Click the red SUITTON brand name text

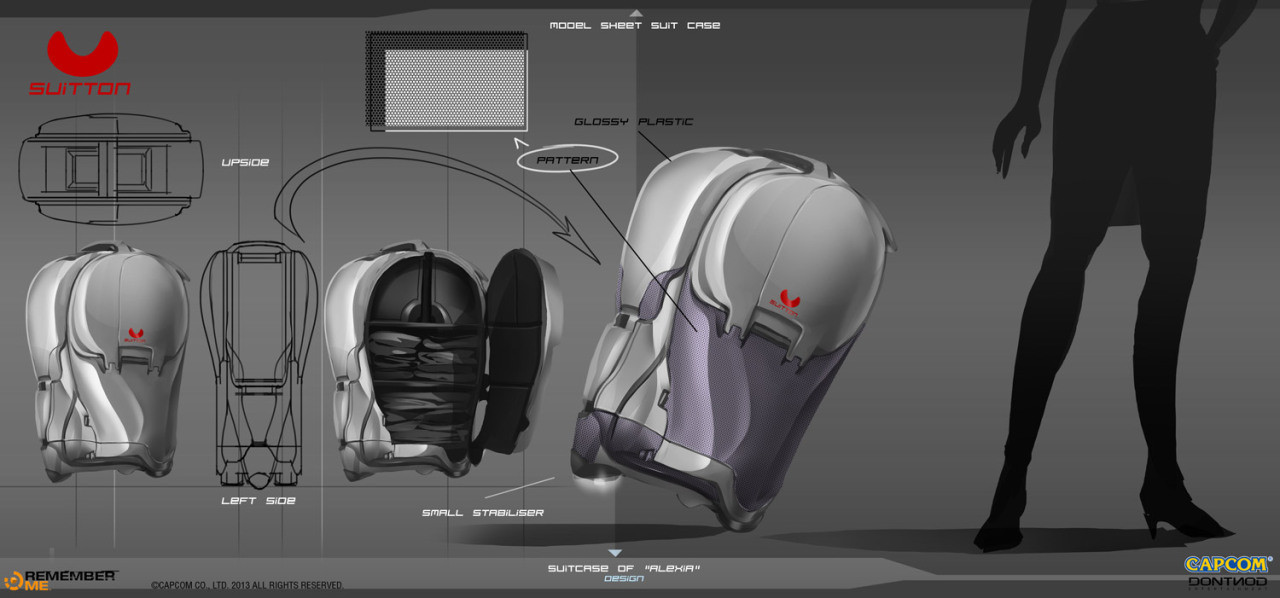point(80,88)
